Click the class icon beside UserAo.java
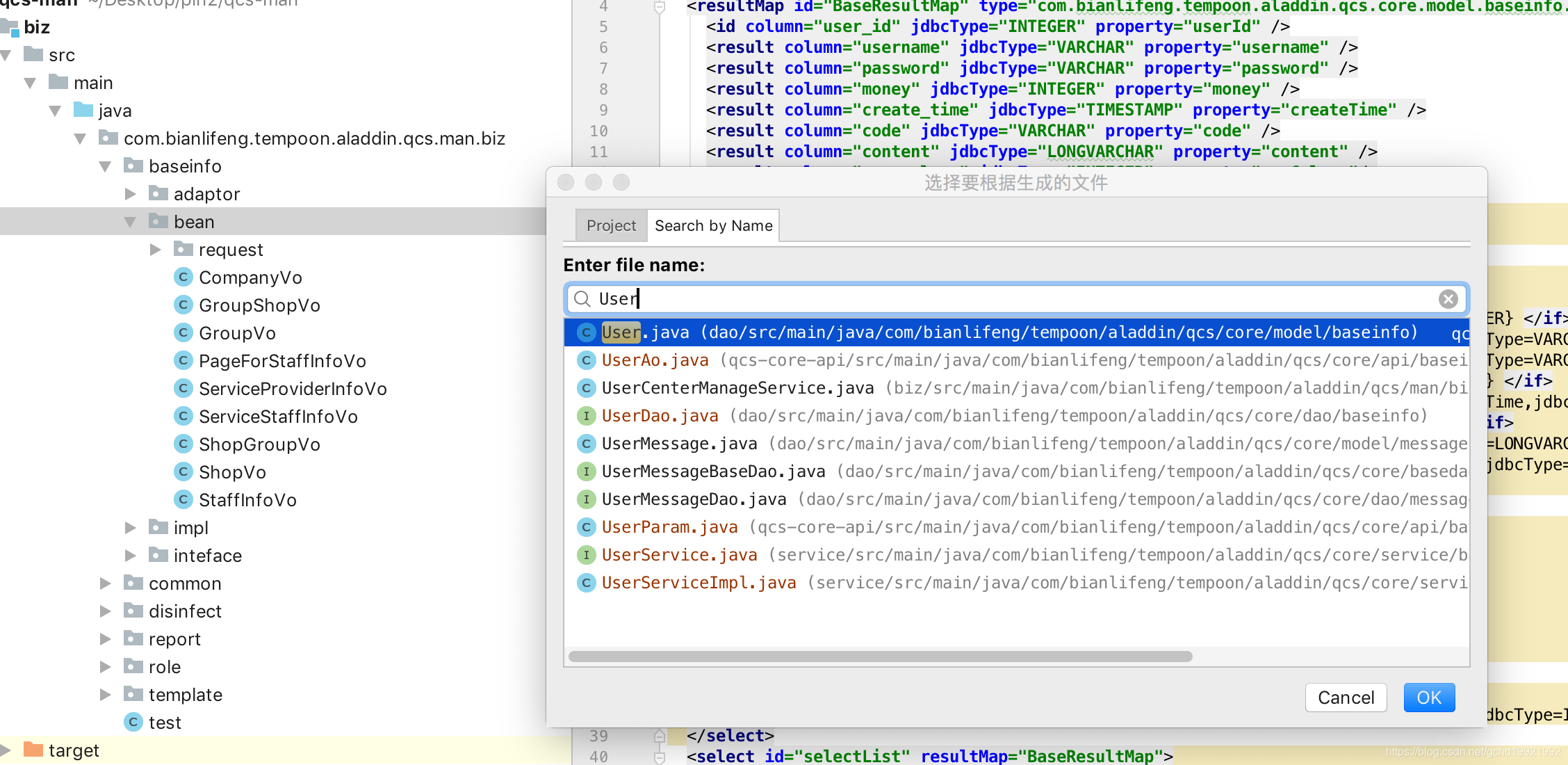The image size is (1568, 765). coord(586,360)
